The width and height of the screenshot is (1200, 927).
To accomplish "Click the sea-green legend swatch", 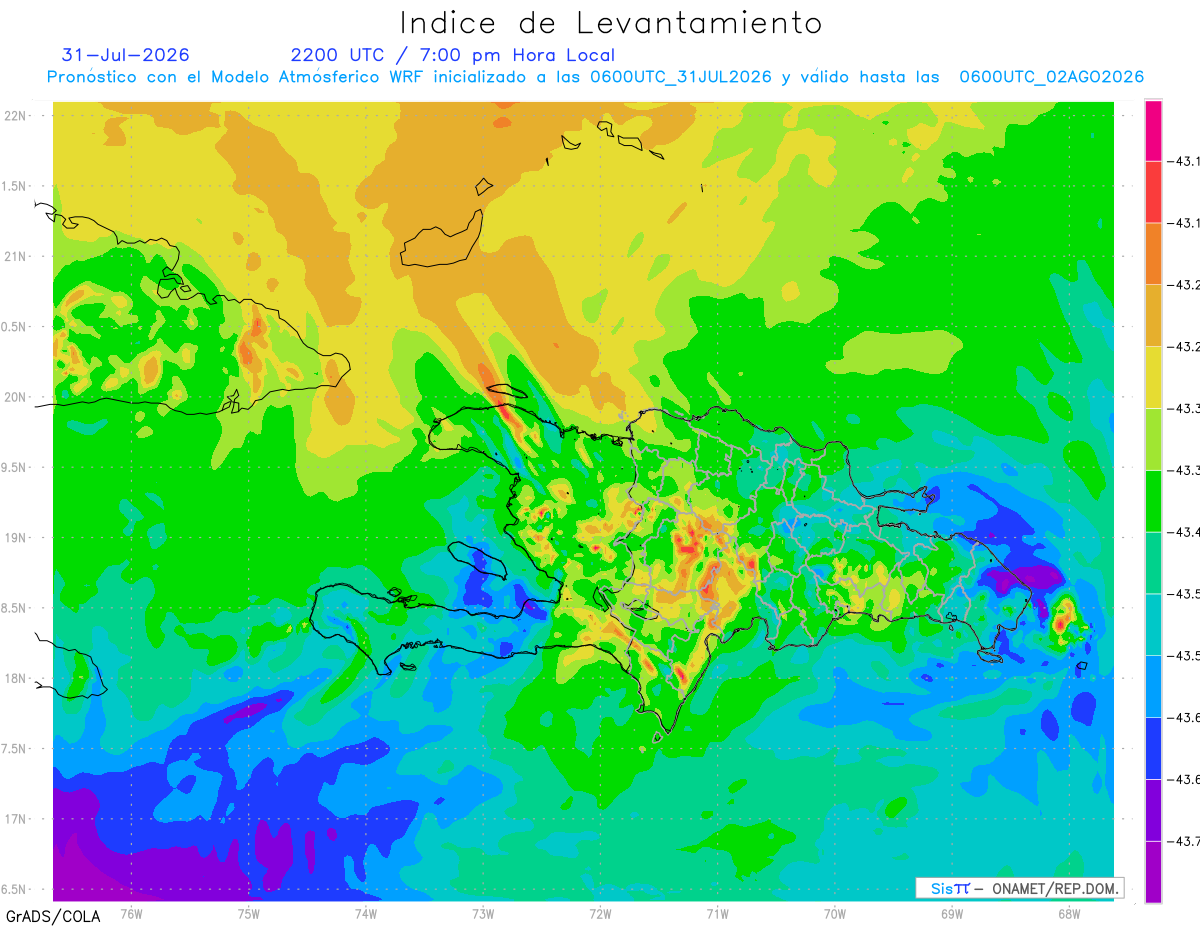I will (1153, 563).
